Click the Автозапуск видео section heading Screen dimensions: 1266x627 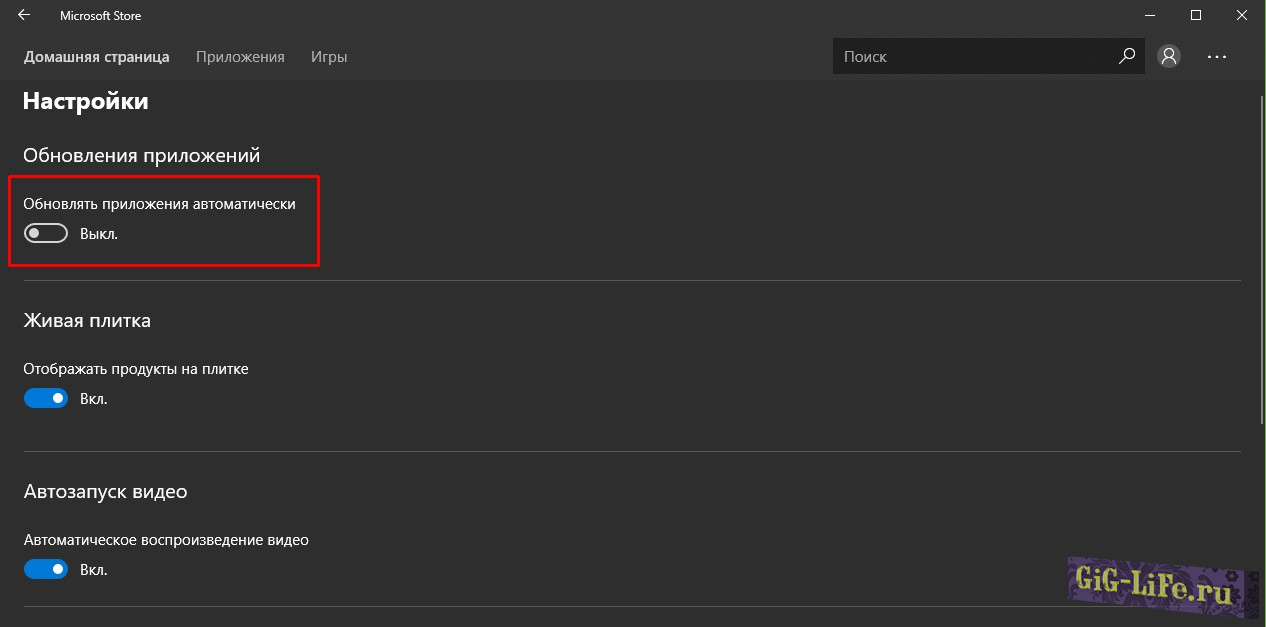coord(105,492)
